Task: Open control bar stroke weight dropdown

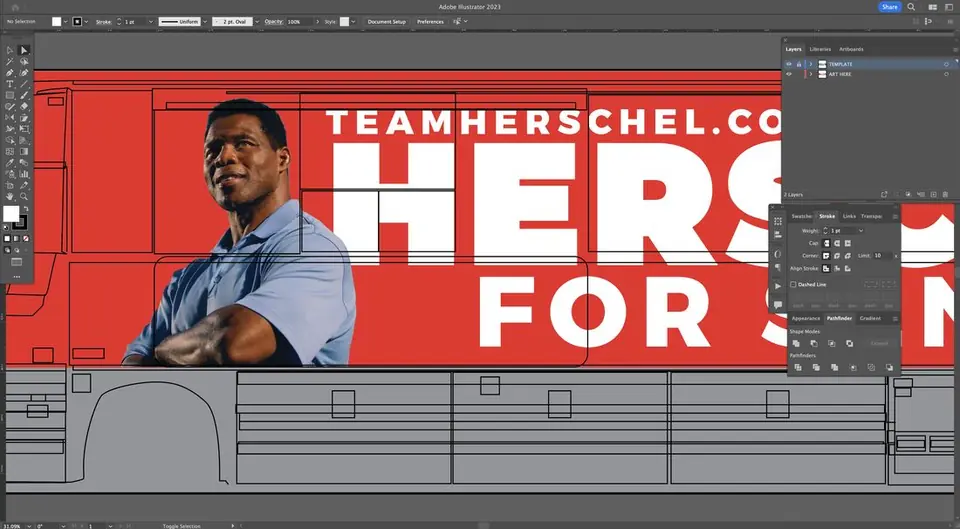Action: click(151, 21)
